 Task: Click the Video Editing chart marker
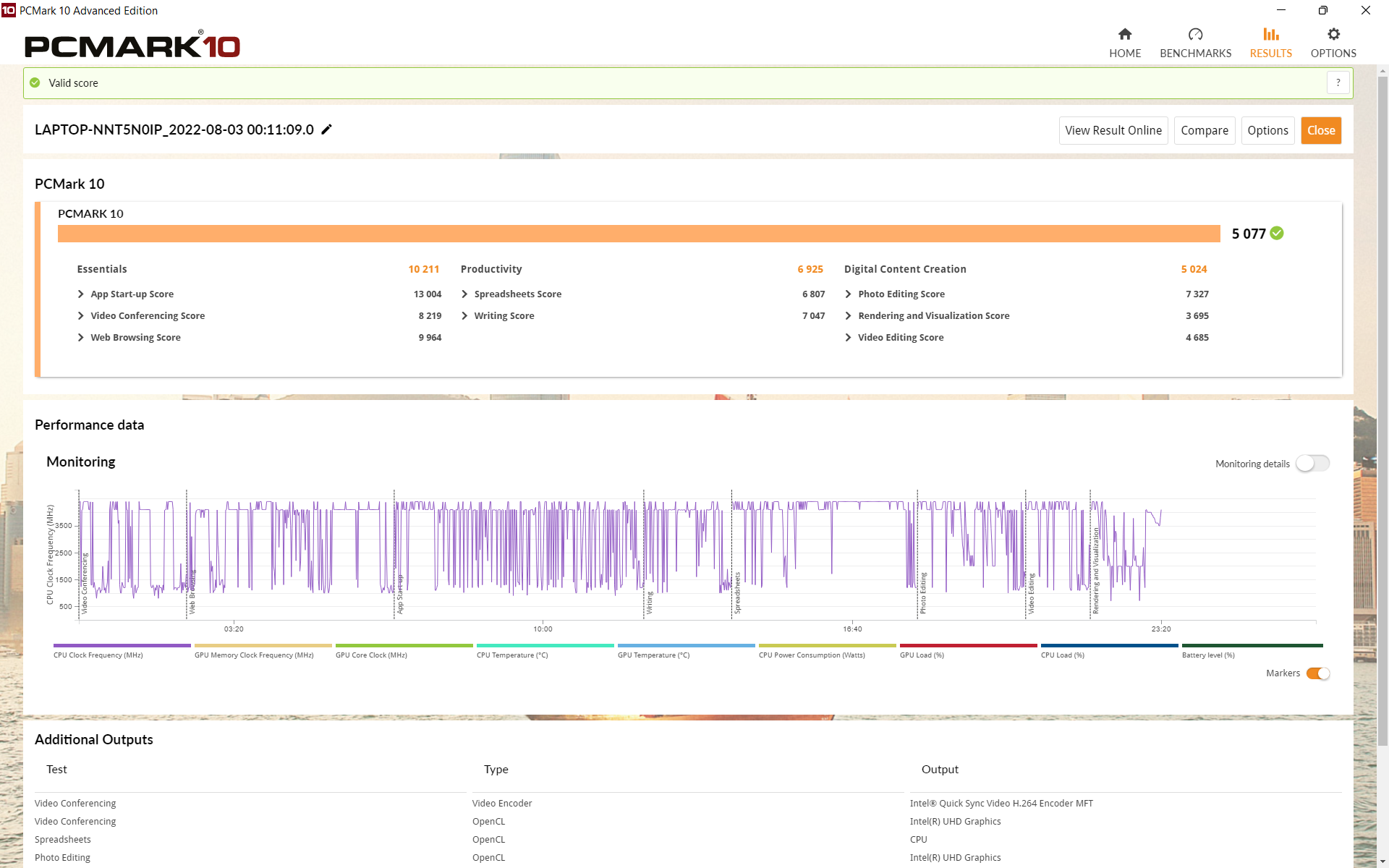coord(1031,594)
